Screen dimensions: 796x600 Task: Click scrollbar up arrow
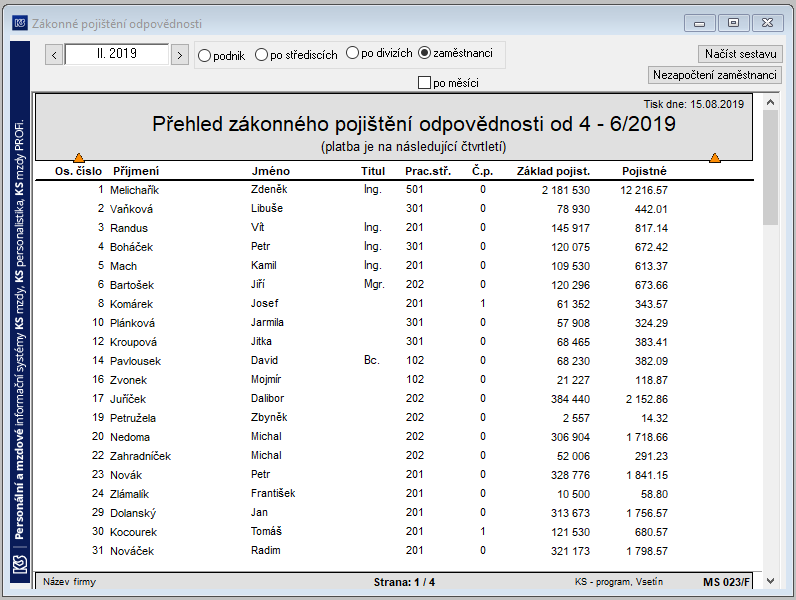coord(770,103)
